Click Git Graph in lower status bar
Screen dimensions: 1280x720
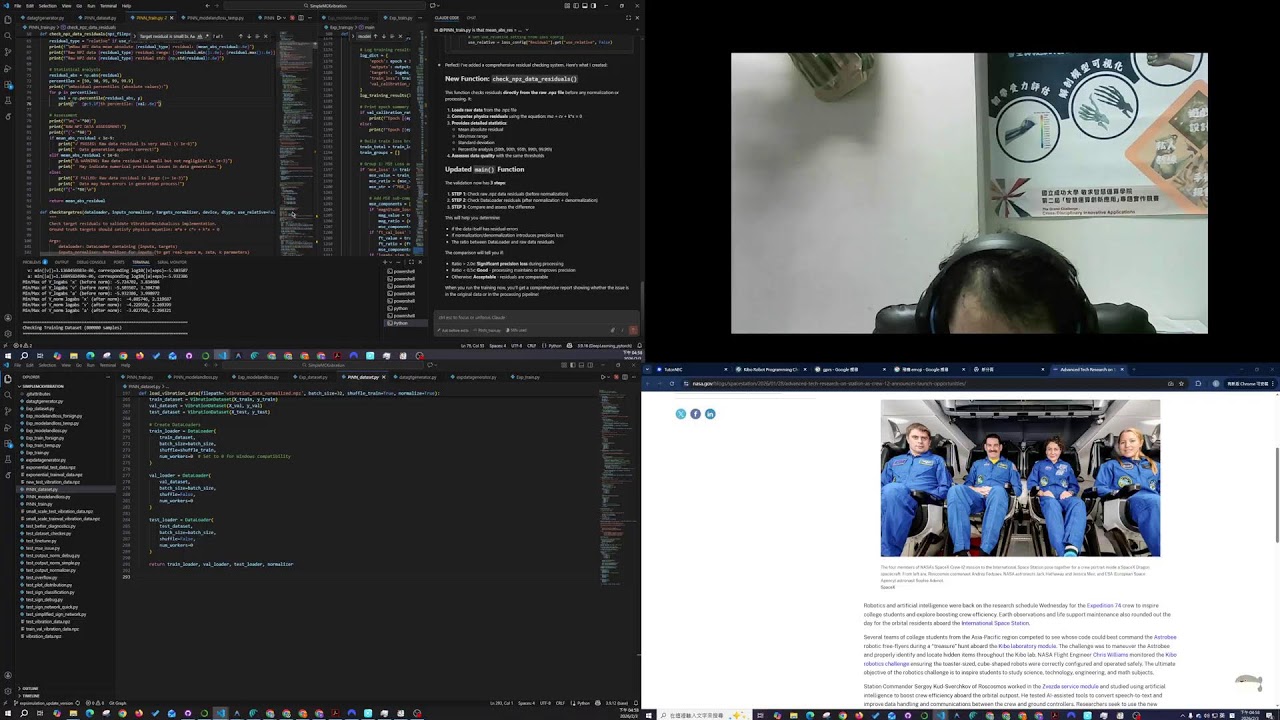[x=117, y=703]
